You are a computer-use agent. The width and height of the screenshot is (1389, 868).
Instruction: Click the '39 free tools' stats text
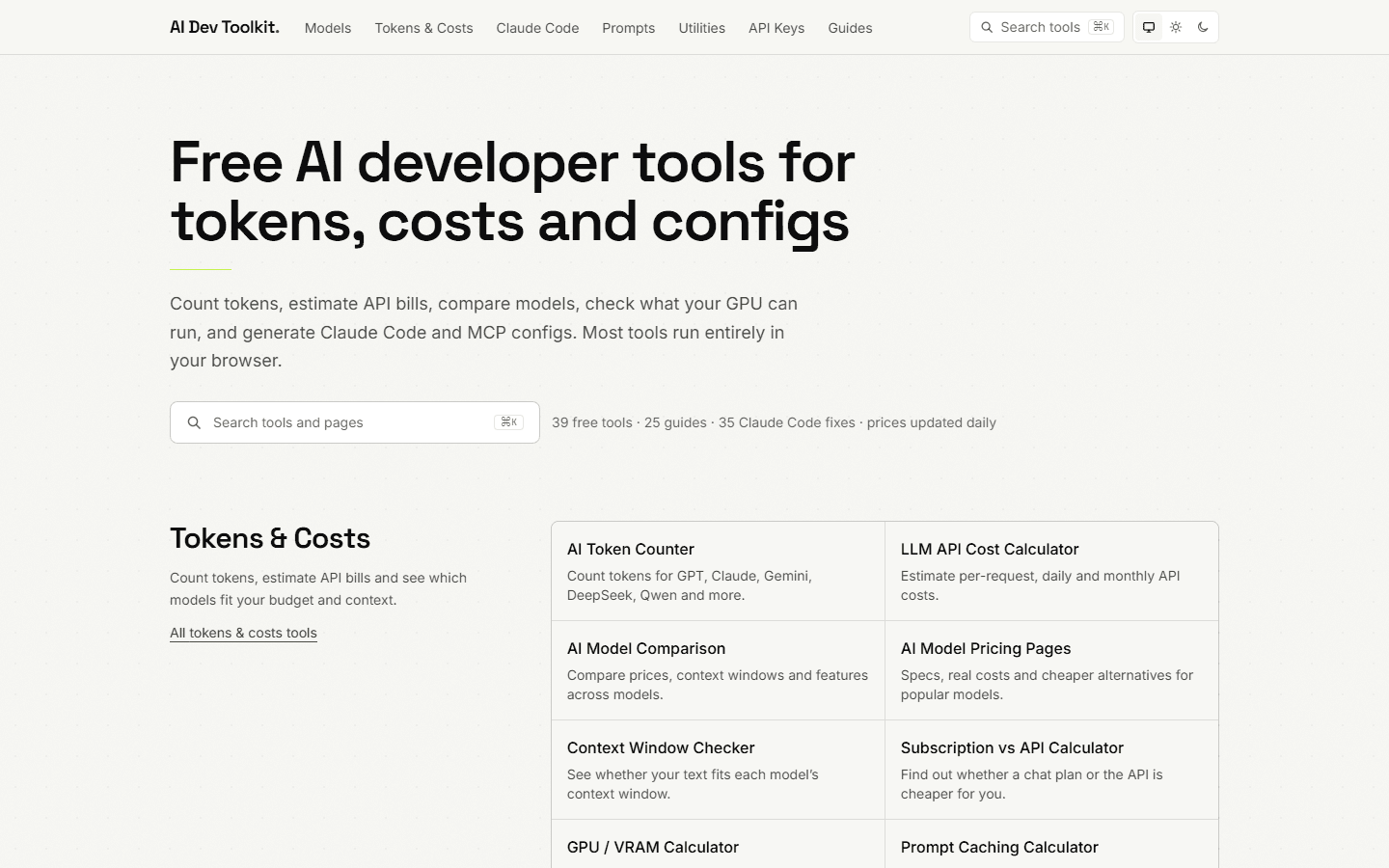592,422
